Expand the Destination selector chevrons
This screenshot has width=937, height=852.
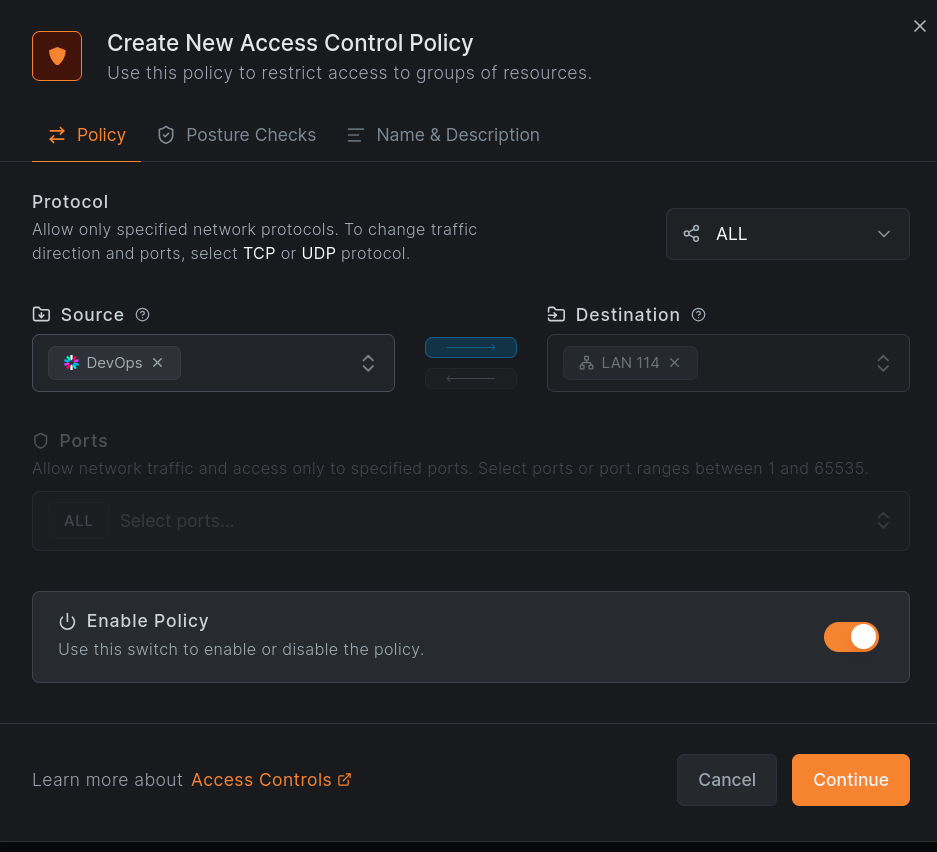[883, 363]
